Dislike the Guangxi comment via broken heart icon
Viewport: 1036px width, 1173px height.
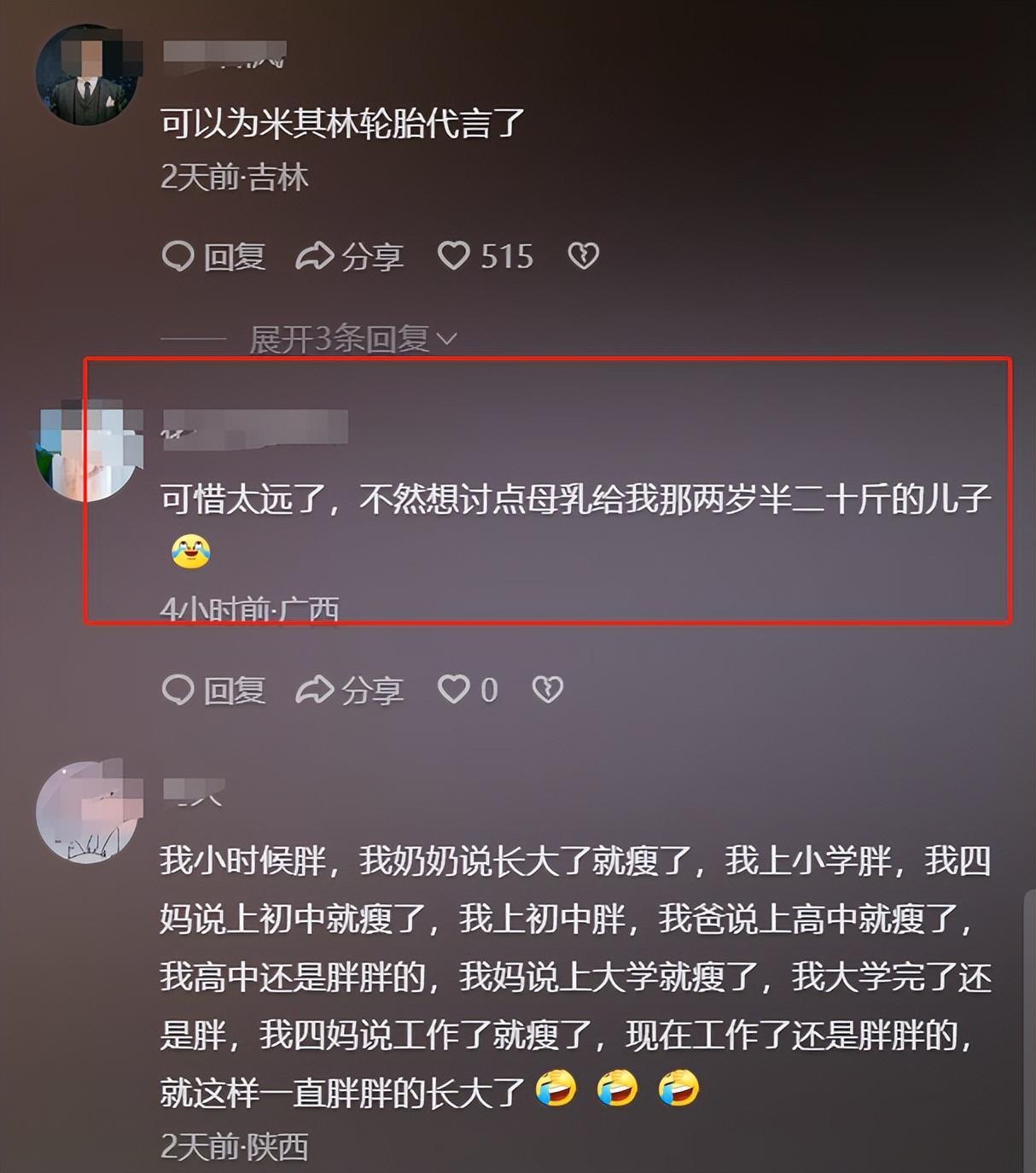coord(548,689)
